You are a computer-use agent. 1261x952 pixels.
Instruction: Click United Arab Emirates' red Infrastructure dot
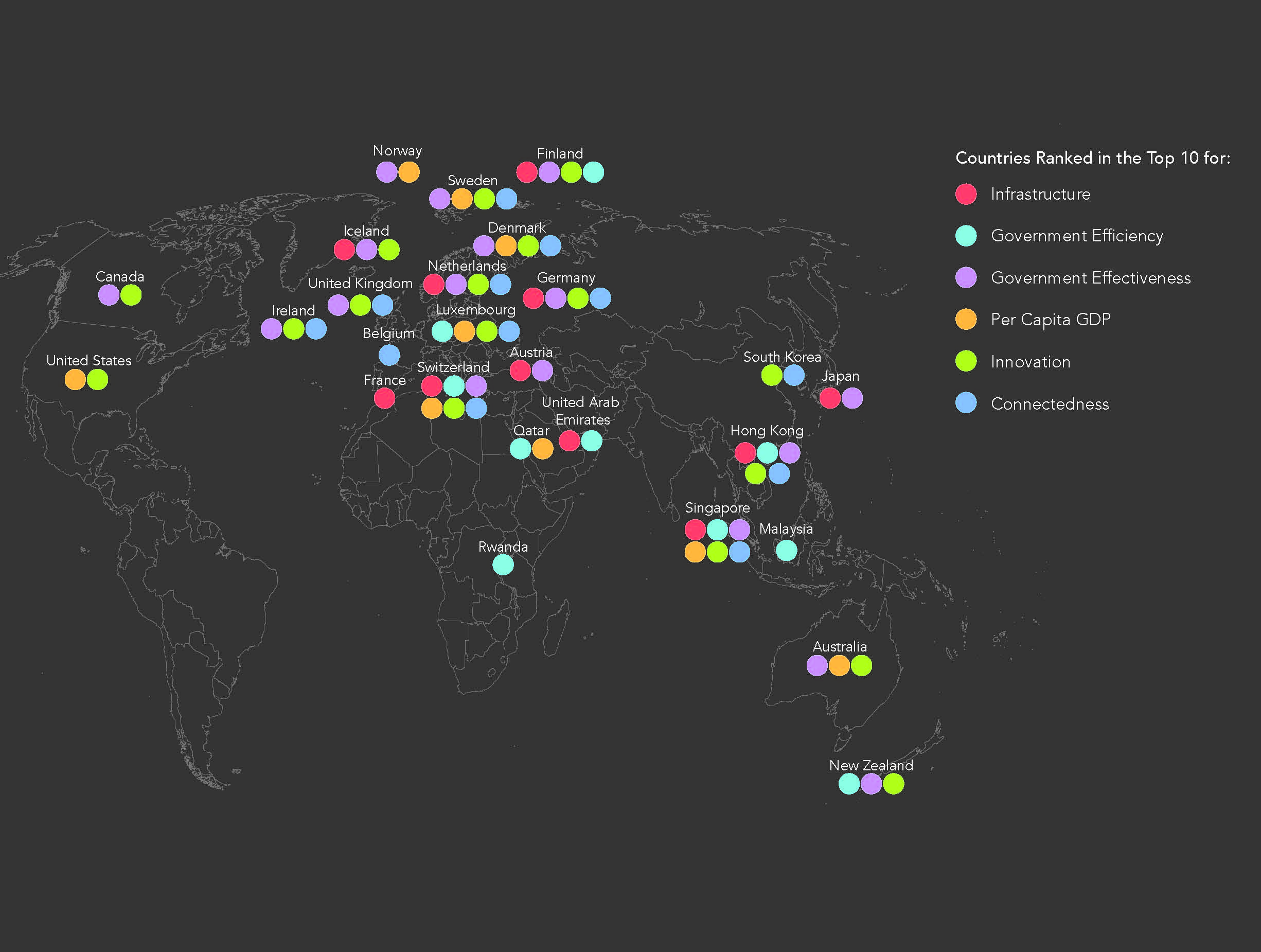click(x=570, y=440)
